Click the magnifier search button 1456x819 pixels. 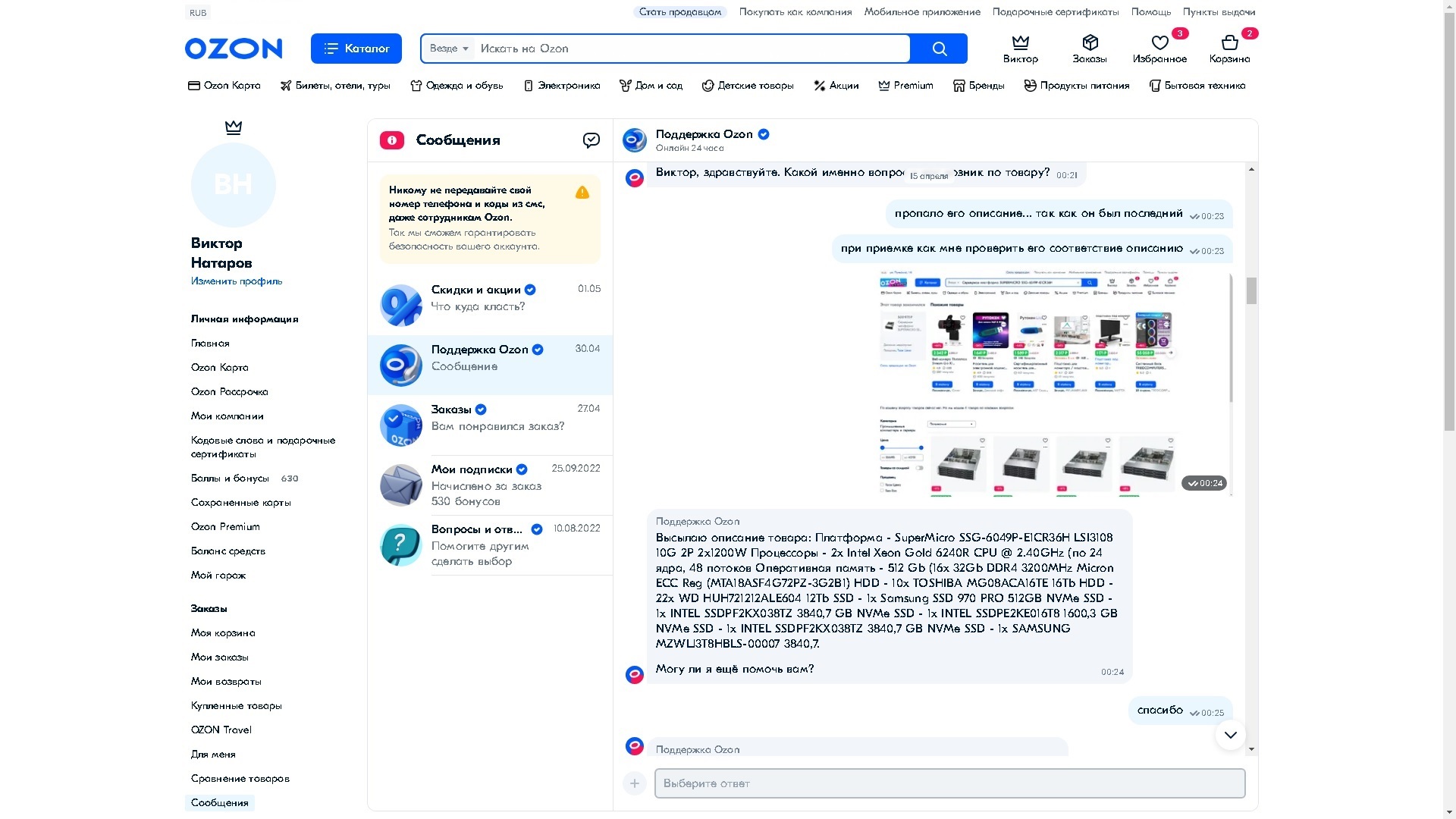tap(939, 49)
